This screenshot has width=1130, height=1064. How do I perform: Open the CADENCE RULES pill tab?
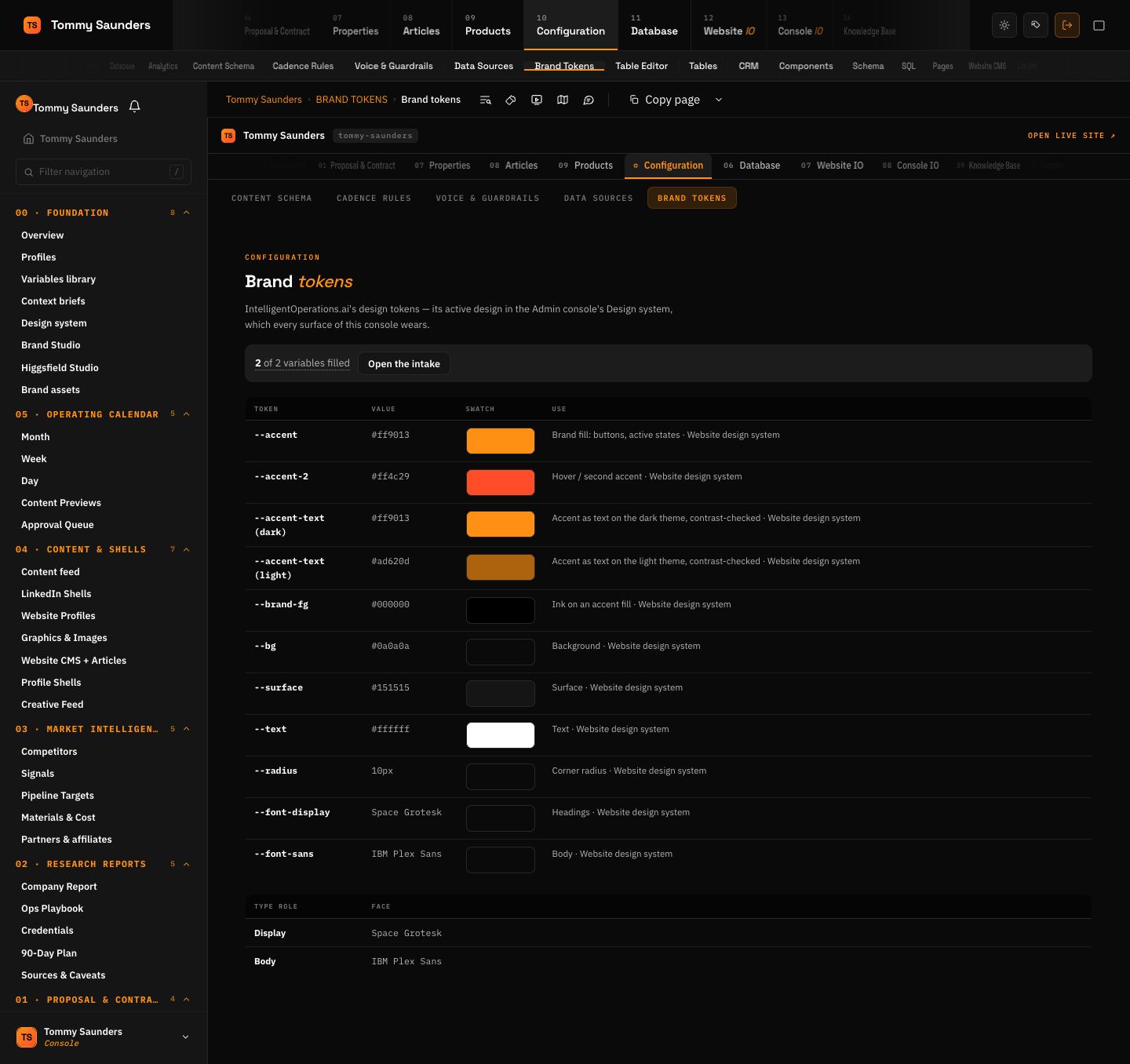[x=374, y=199]
